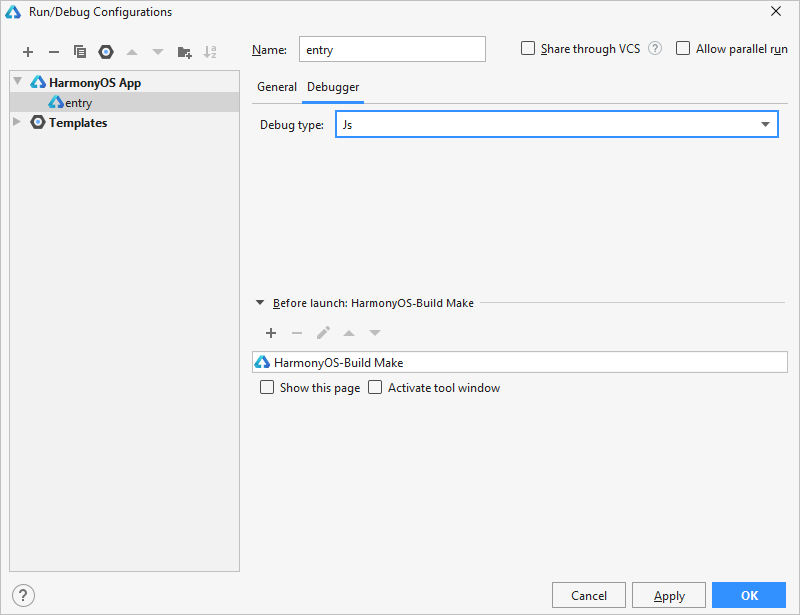Collapse the HarmonyOS App tree node
Viewport: 800px width, 615px height.
pyautogui.click(x=18, y=81)
